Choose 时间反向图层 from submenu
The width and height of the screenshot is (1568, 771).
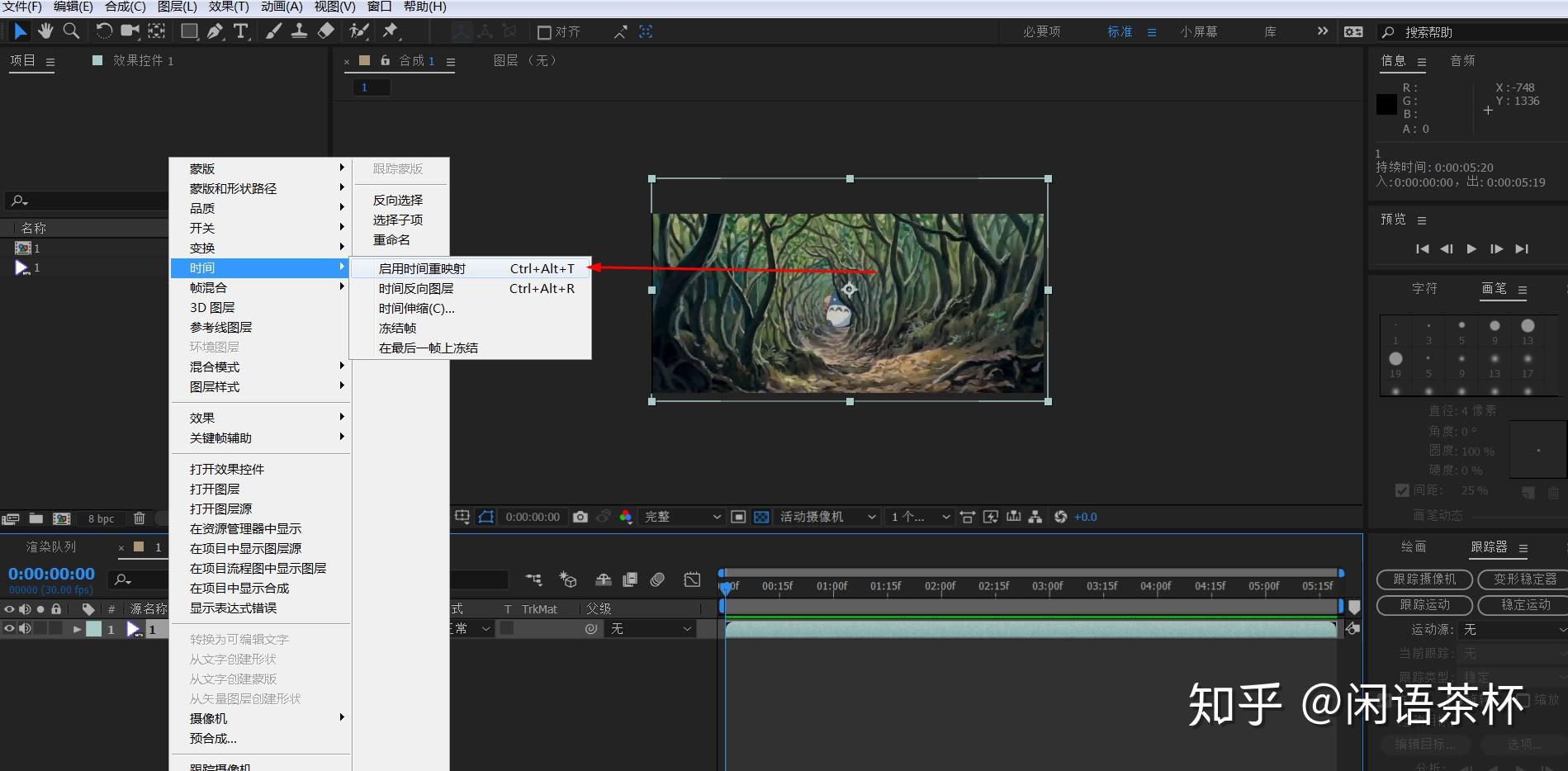click(471, 288)
